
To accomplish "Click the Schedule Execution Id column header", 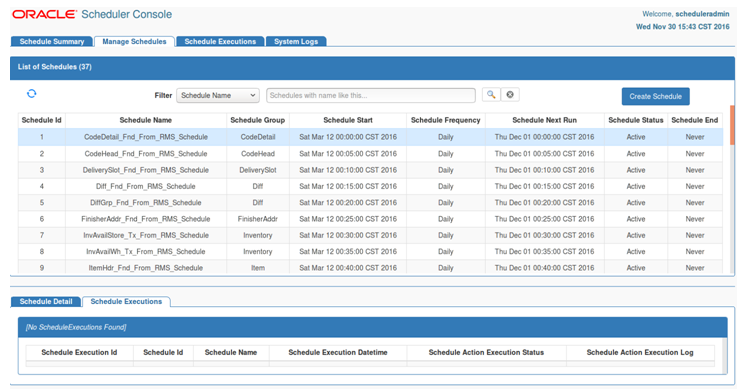I will (x=79, y=353).
